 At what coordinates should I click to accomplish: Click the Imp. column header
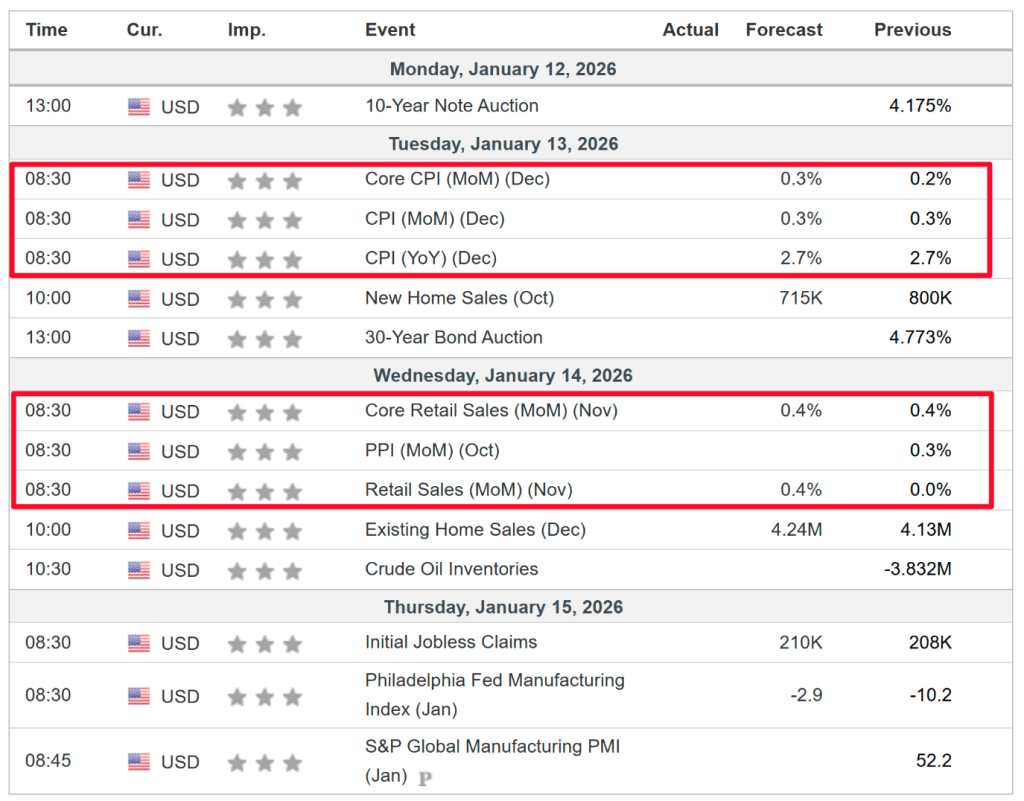coord(246,30)
